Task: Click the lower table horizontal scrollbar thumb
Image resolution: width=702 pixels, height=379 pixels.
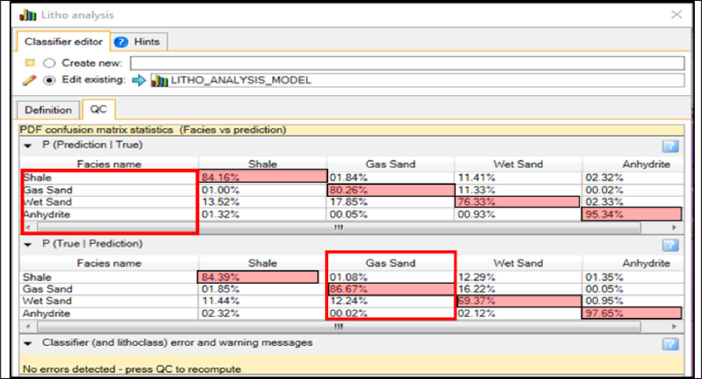Action: pos(339,327)
